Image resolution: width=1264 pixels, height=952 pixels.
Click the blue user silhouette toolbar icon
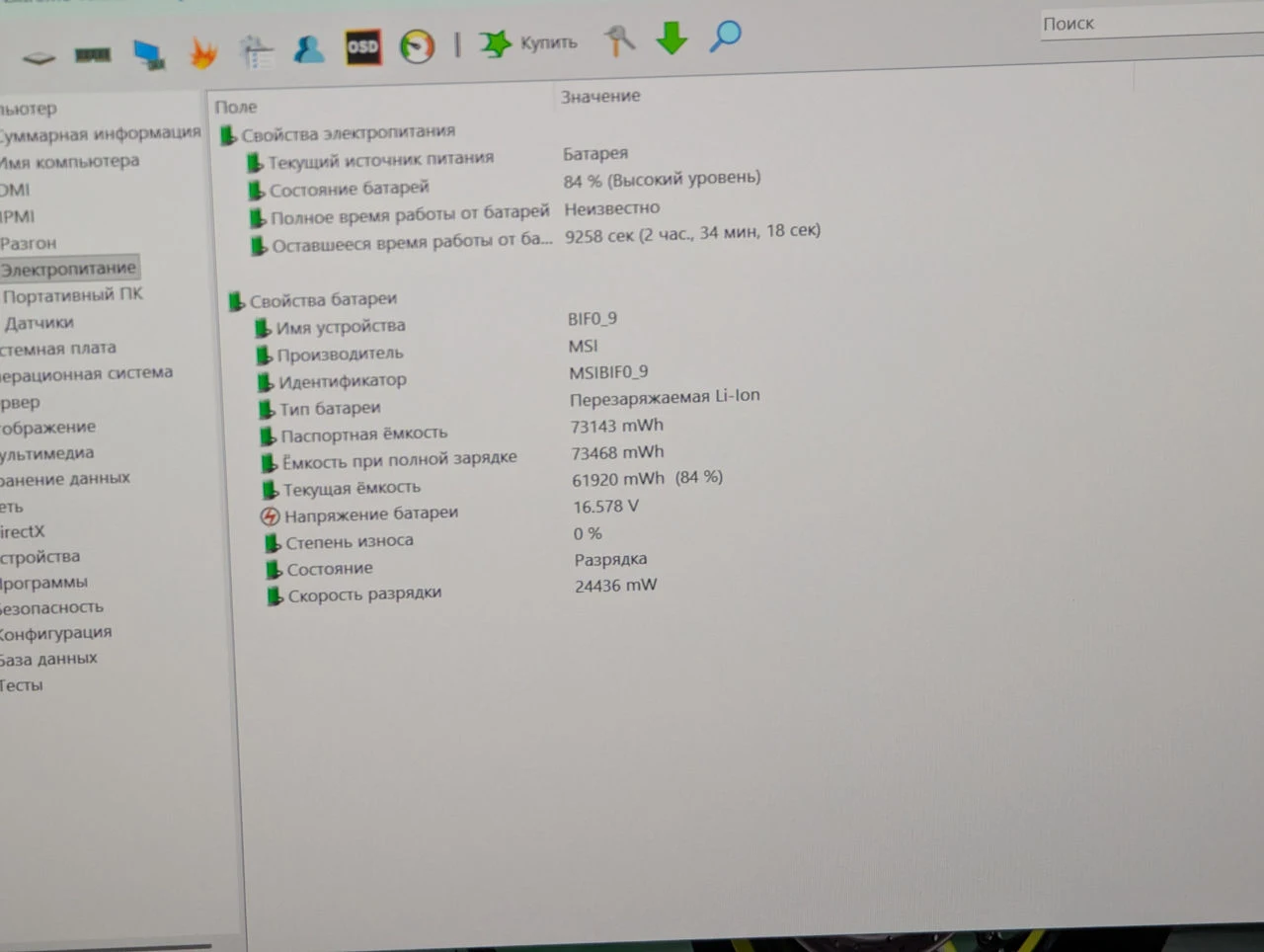pos(309,48)
